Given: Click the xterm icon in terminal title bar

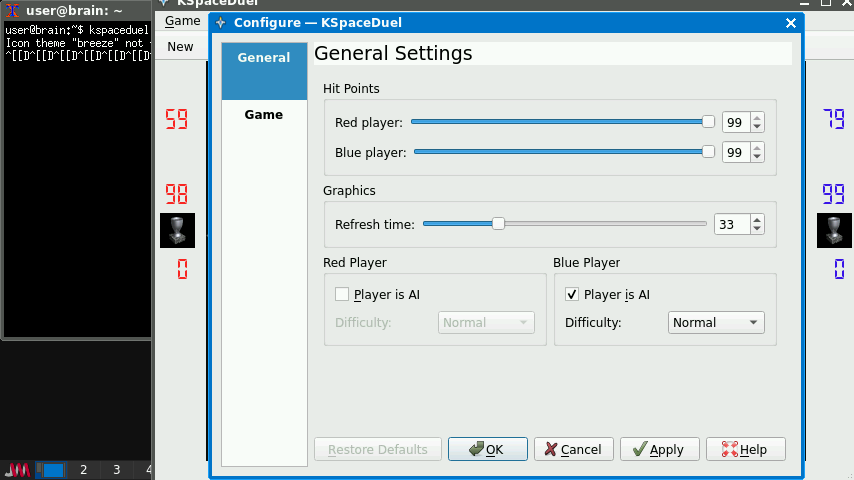Looking at the screenshot, I should click(13, 10).
